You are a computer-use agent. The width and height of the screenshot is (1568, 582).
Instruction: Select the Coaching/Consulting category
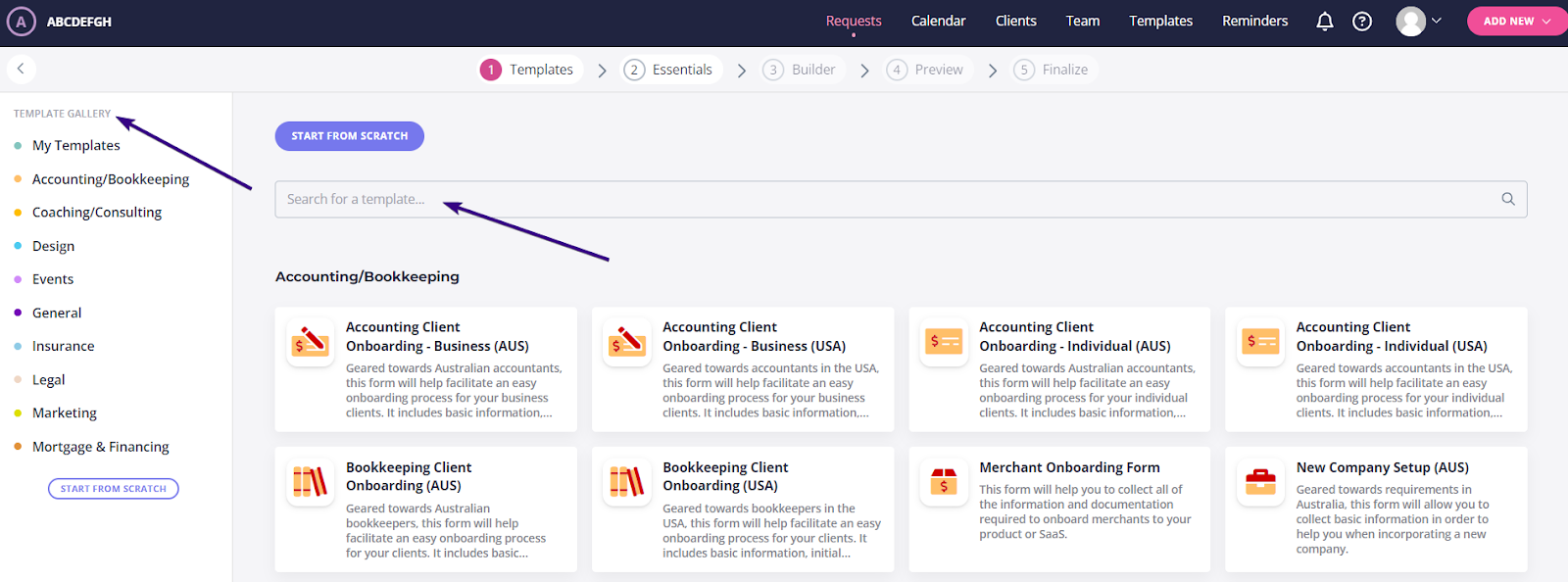click(97, 213)
